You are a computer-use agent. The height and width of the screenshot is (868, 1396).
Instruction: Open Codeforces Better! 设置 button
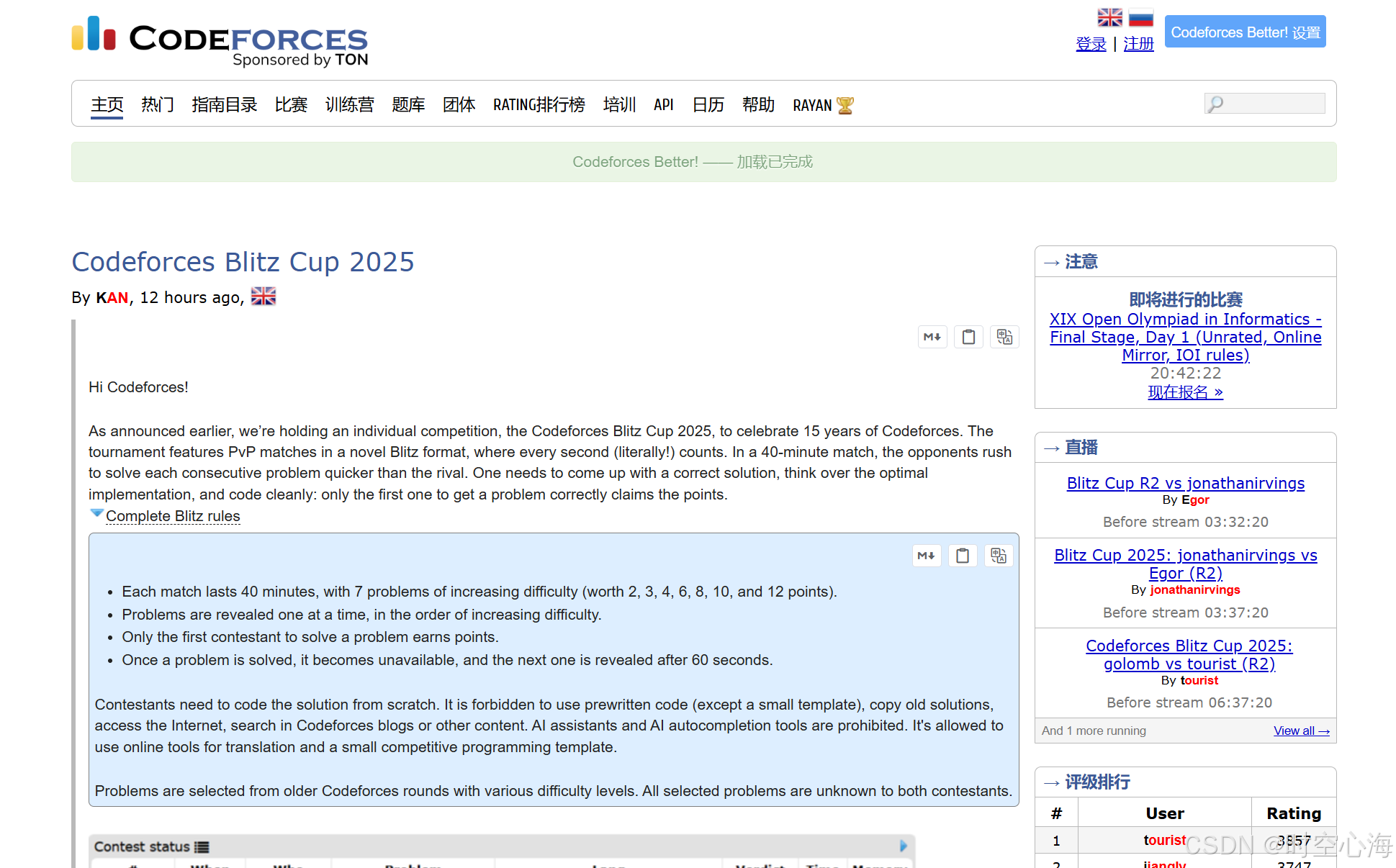pos(1245,32)
